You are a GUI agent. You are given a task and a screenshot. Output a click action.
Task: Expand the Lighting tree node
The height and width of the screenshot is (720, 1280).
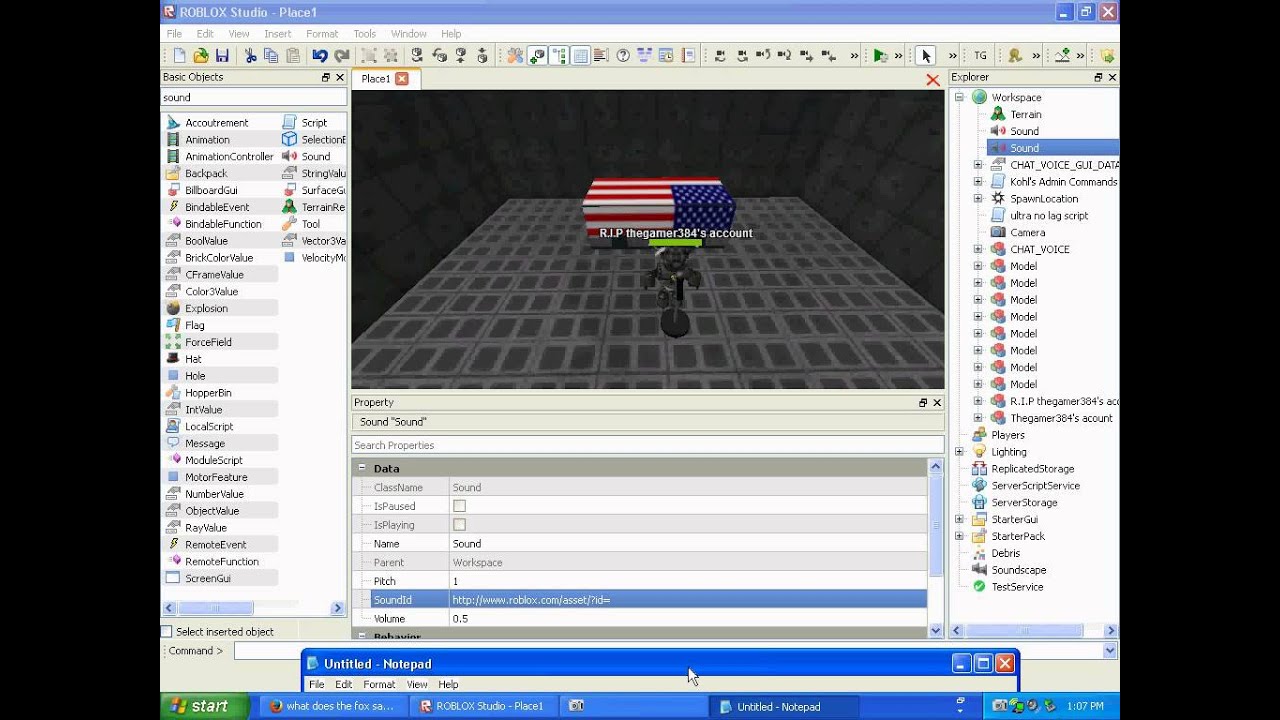tap(959, 452)
